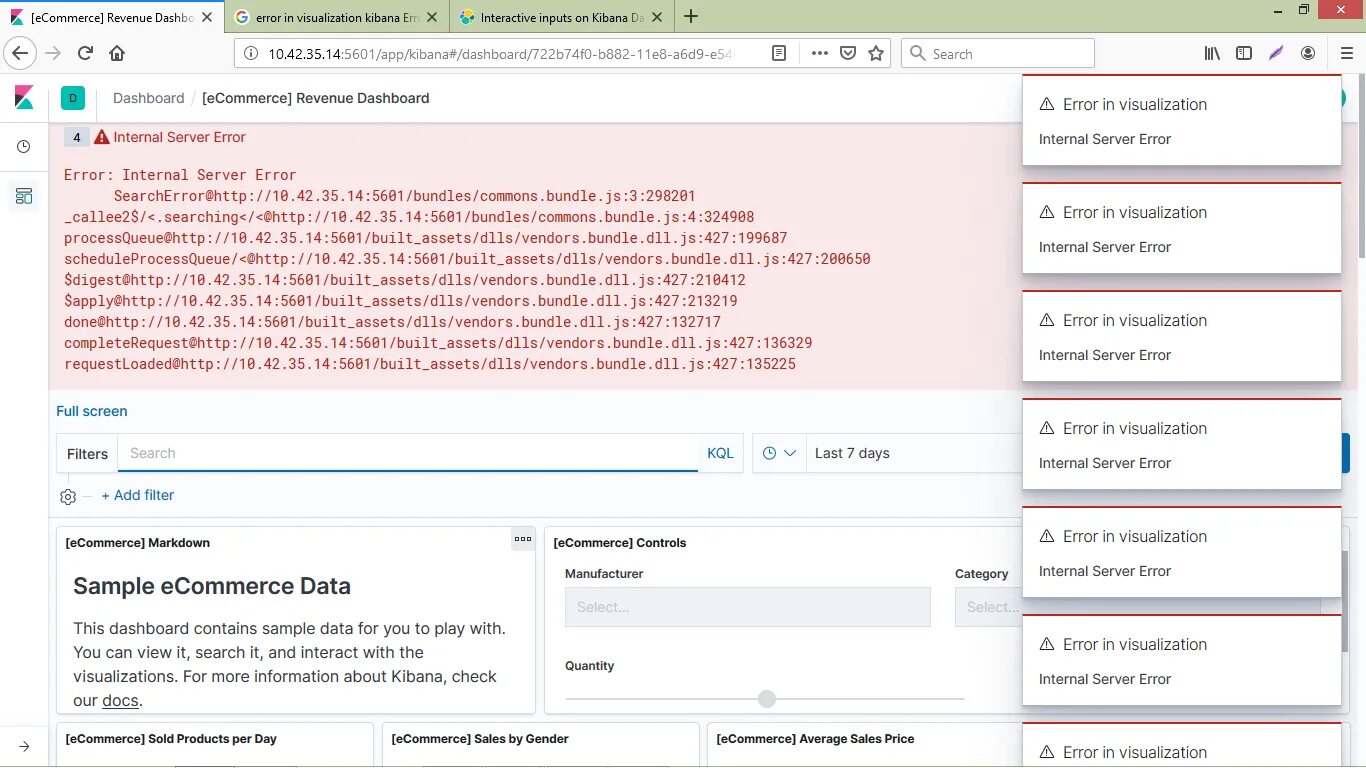Click the Full screen link
Viewport: 1366px width, 768px height.
coord(92,411)
